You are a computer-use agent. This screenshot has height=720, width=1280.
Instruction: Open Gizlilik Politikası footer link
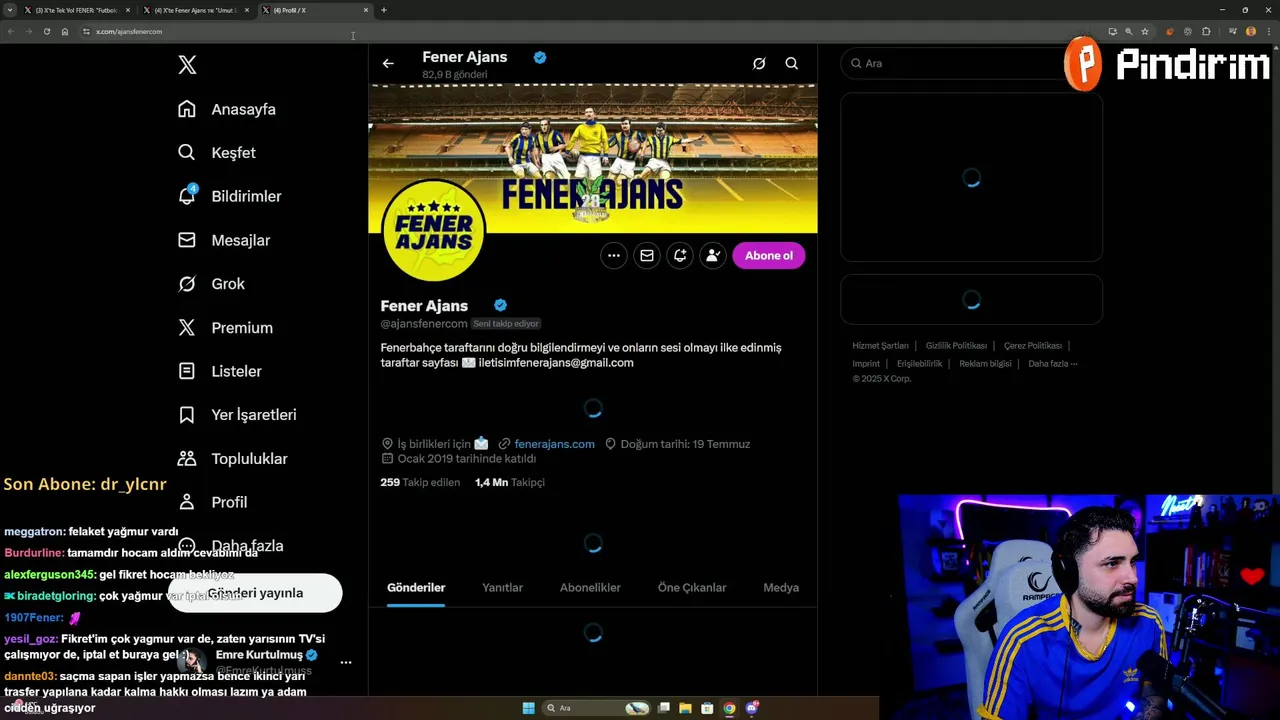point(956,346)
